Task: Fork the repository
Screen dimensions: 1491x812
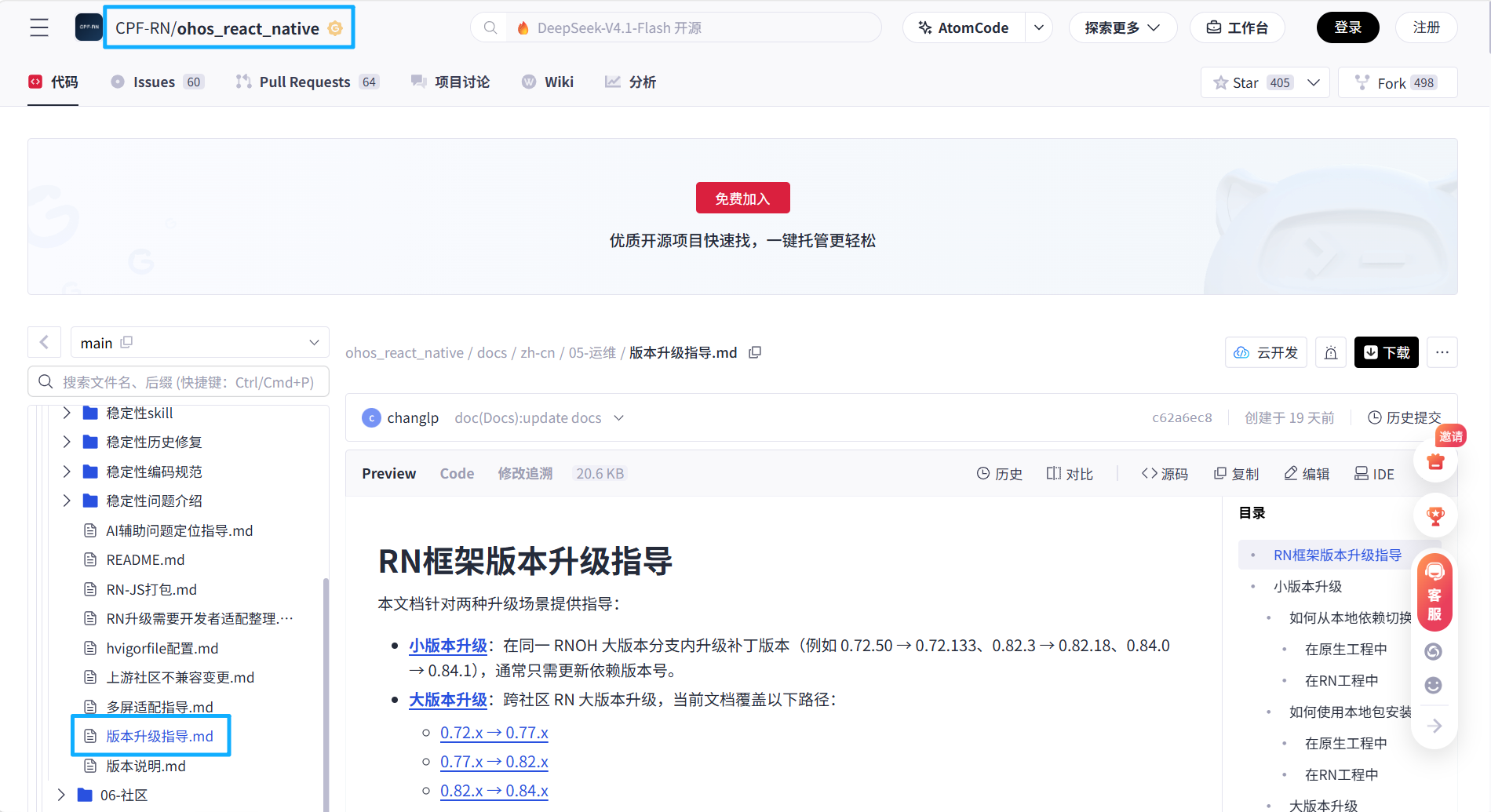Action: click(x=1398, y=82)
